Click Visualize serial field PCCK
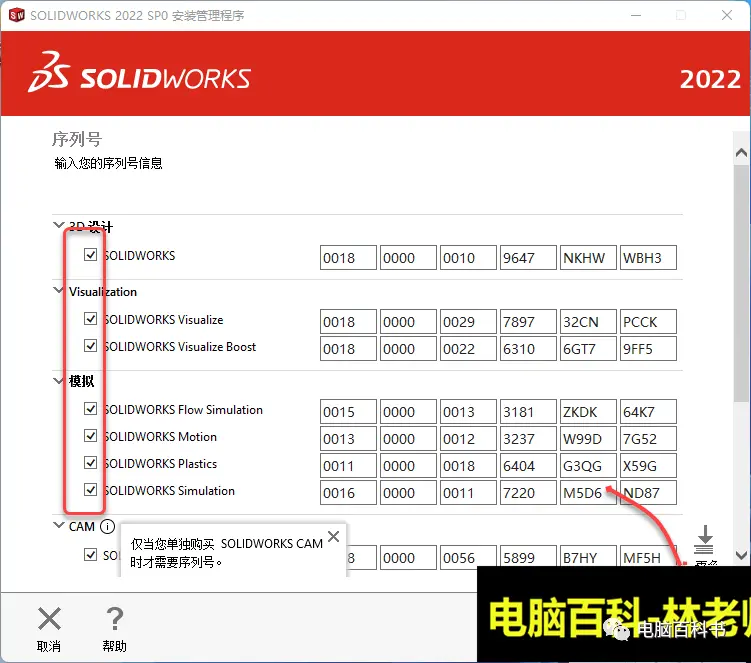Image resolution: width=751 pixels, height=663 pixels. click(648, 321)
